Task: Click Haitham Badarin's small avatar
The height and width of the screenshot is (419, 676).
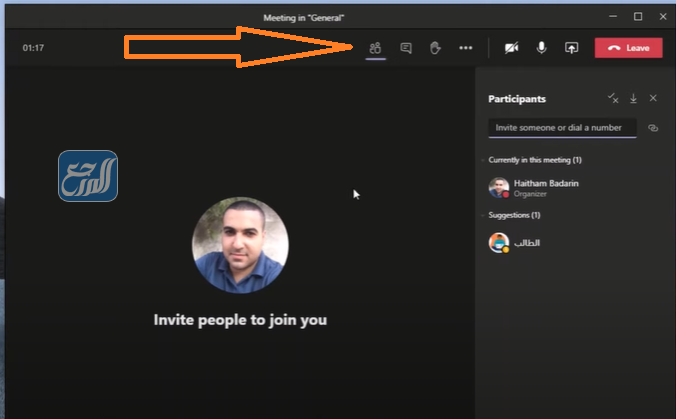Action: [498, 187]
